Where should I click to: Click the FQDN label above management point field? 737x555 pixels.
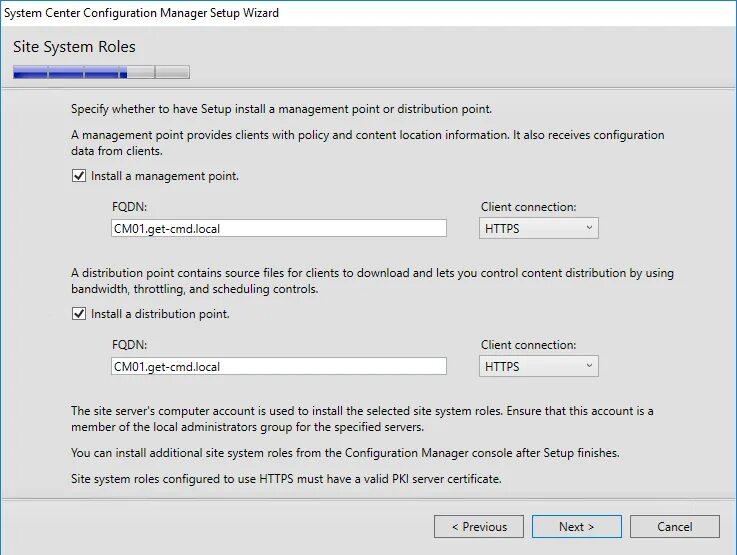click(129, 207)
